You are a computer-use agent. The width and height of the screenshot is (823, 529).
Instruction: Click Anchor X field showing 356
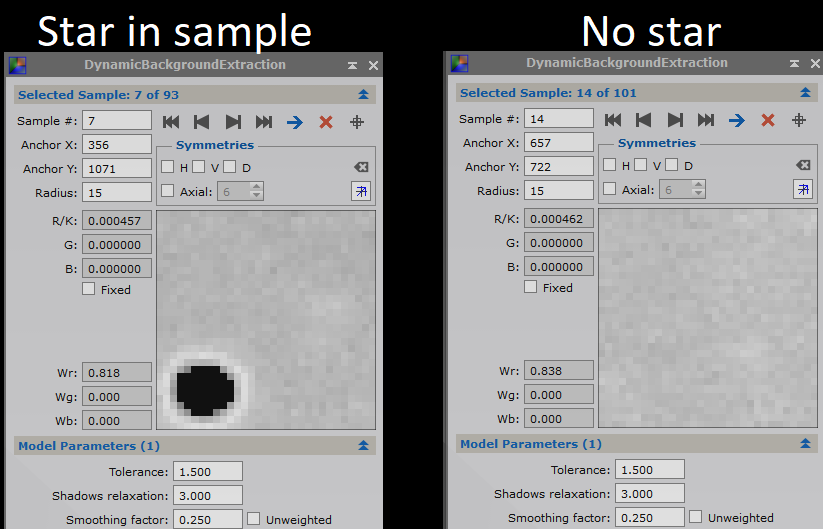click(x=117, y=145)
